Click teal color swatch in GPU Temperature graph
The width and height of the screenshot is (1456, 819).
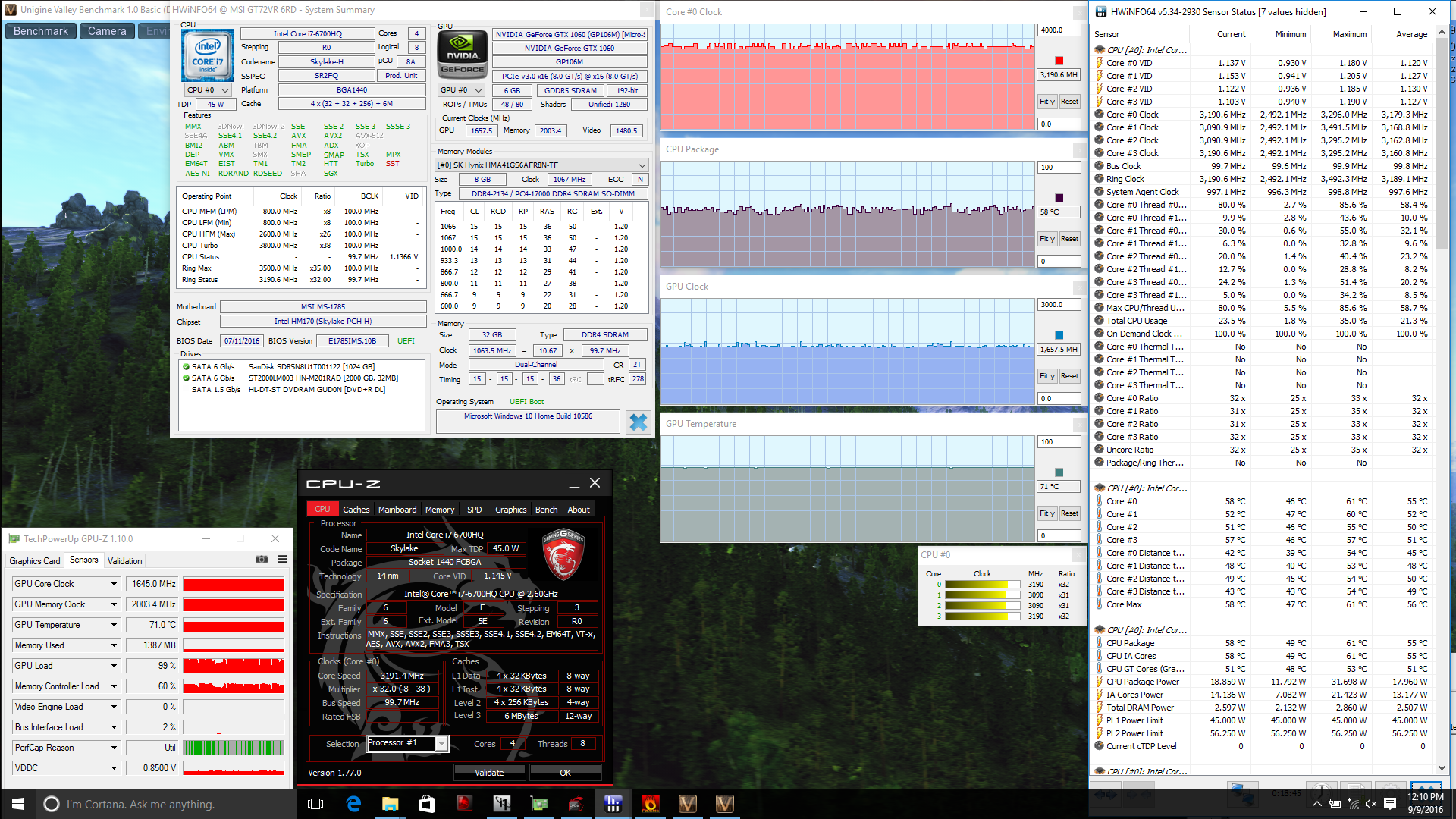click(x=1059, y=472)
